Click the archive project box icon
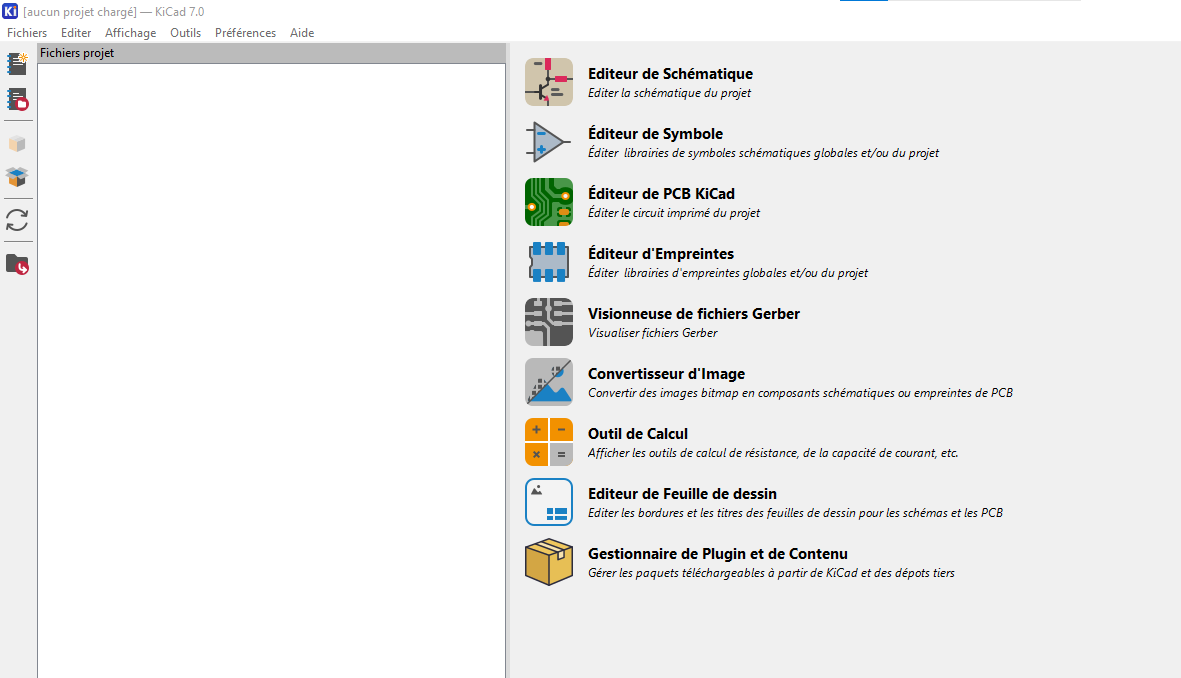Viewport: 1181px width, 678px height. point(17,143)
